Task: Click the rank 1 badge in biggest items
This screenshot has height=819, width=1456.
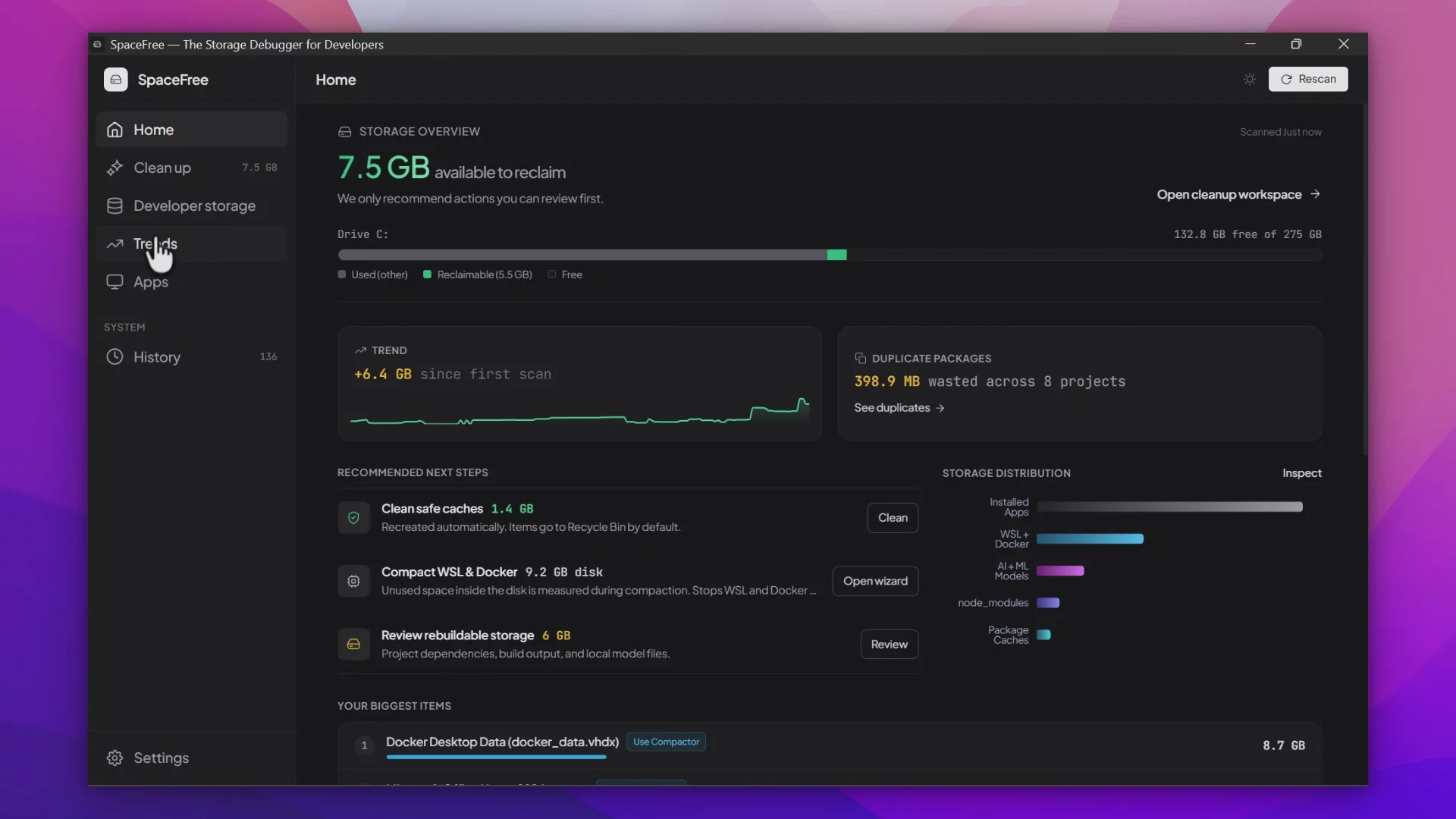Action: click(364, 745)
